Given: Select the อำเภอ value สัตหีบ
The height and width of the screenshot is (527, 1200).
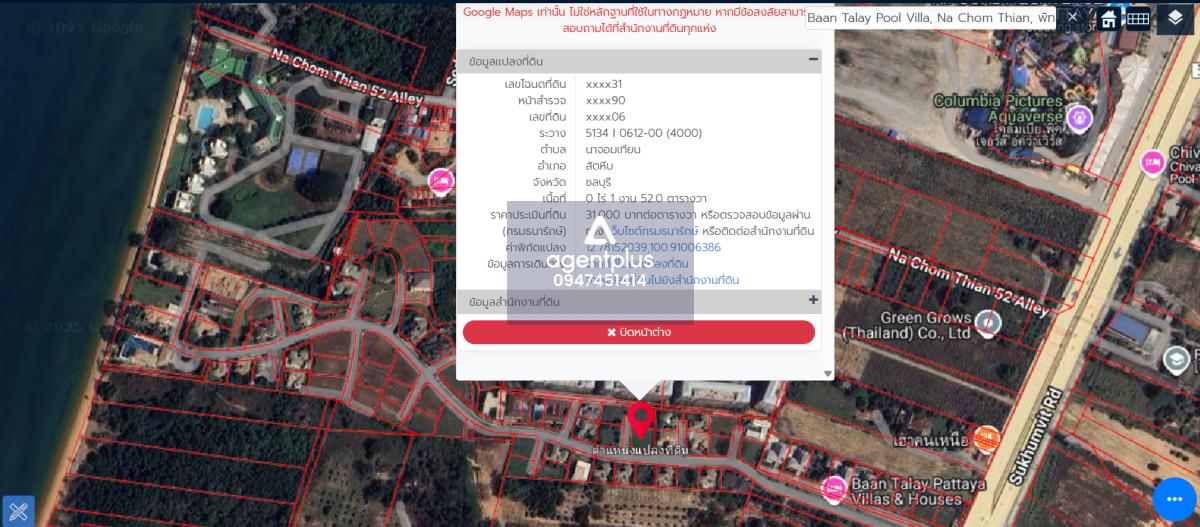Looking at the screenshot, I should pyautogui.click(x=601, y=166).
